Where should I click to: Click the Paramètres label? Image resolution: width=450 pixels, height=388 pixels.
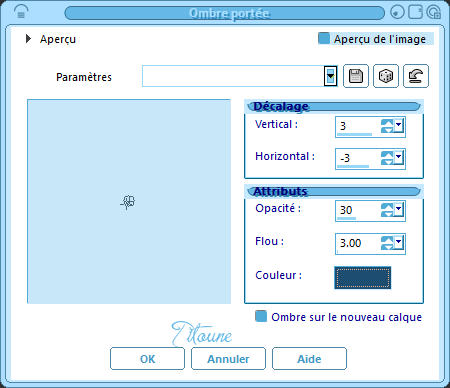coord(84,77)
